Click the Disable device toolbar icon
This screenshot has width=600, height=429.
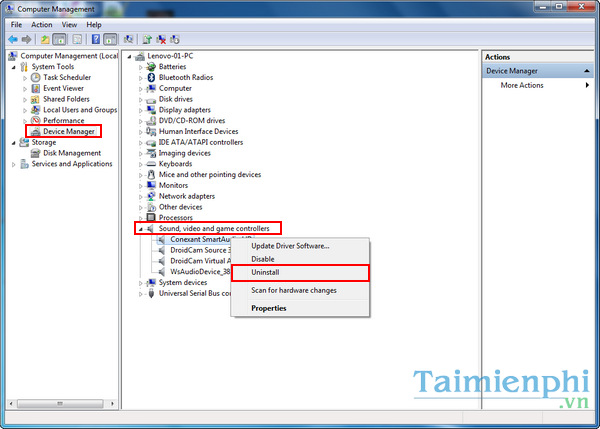point(175,39)
